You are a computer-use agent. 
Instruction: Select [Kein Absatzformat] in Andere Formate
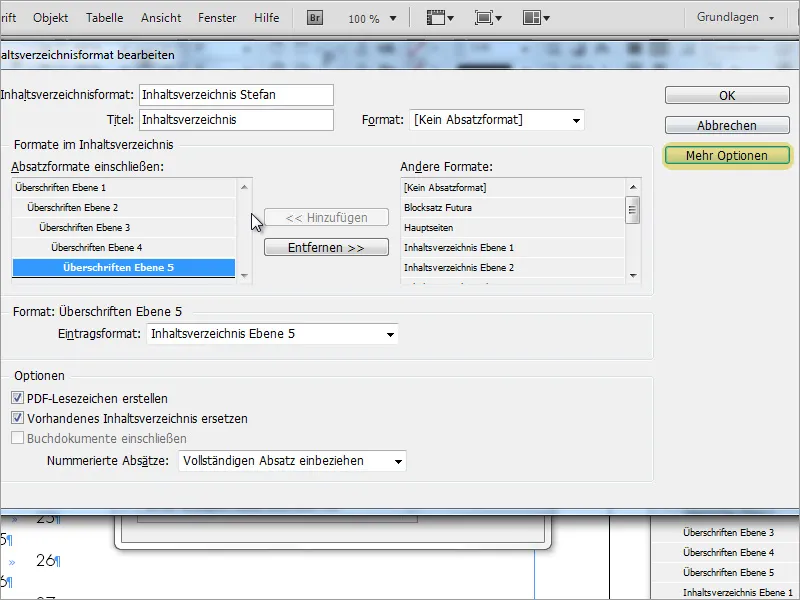(513, 188)
